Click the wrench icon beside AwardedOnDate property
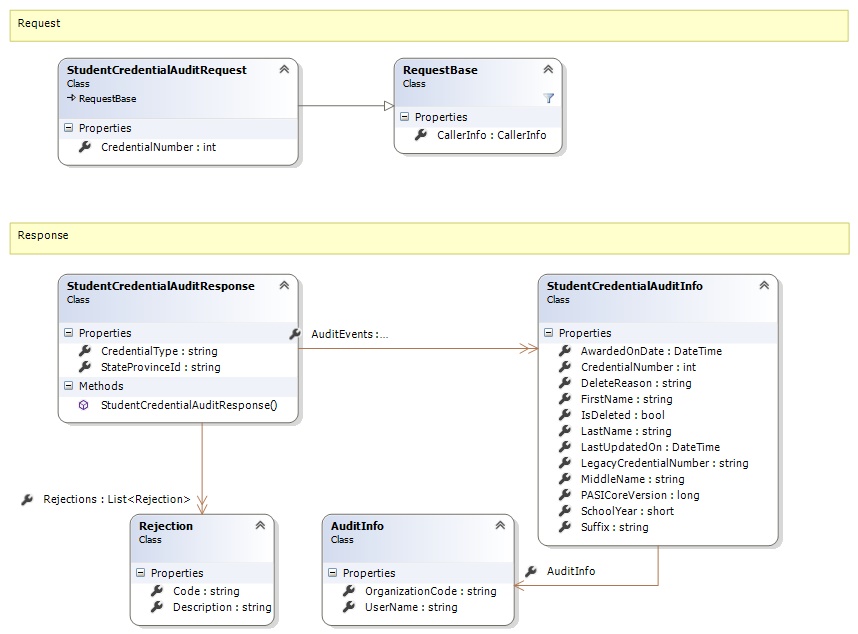Image resolution: width=858 pixels, height=634 pixels. pos(565,351)
